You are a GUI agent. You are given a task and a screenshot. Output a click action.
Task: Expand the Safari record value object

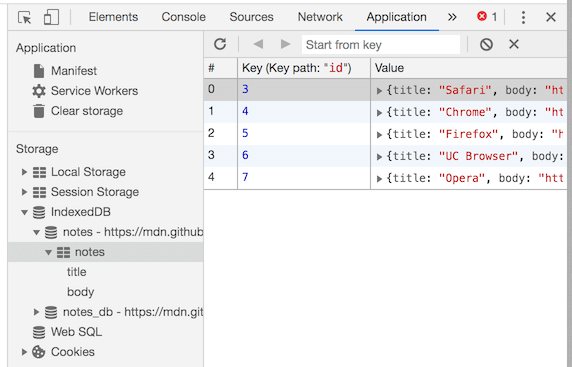tap(379, 90)
